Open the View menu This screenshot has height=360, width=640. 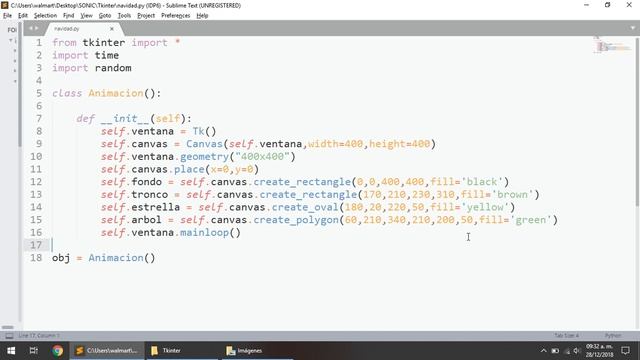tap(87, 16)
